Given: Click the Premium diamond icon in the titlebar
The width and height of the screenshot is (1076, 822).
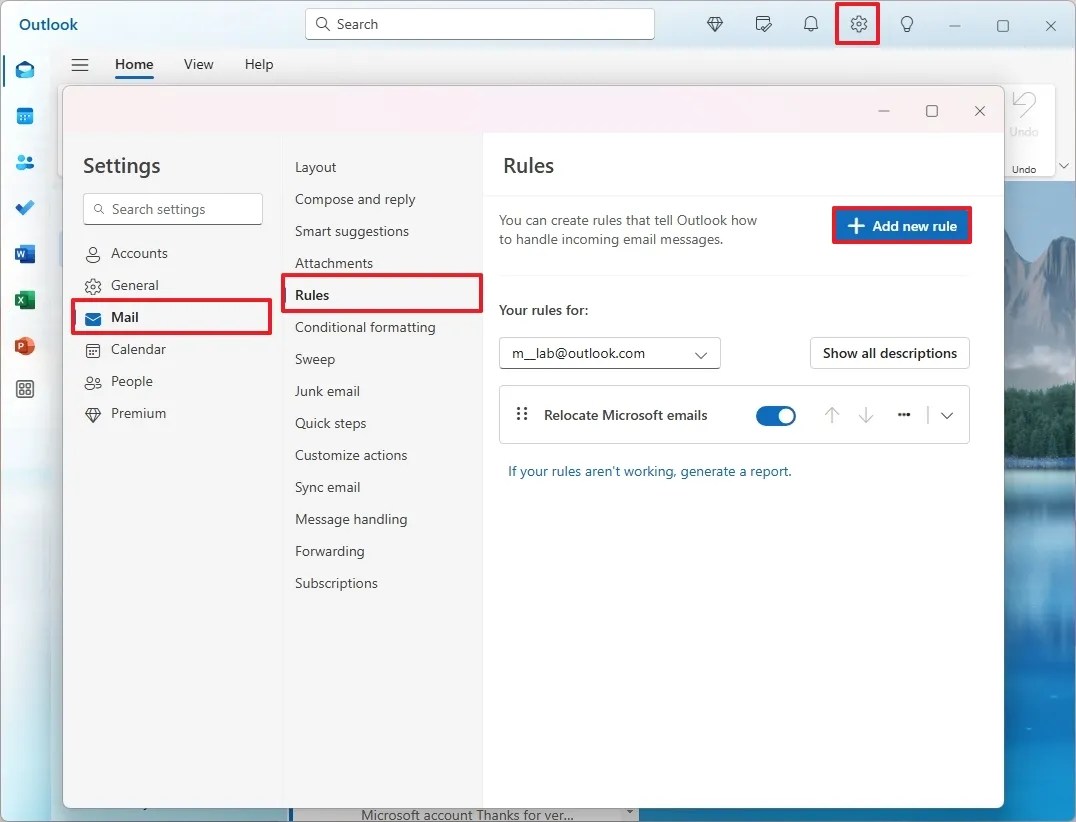Looking at the screenshot, I should tap(715, 24).
